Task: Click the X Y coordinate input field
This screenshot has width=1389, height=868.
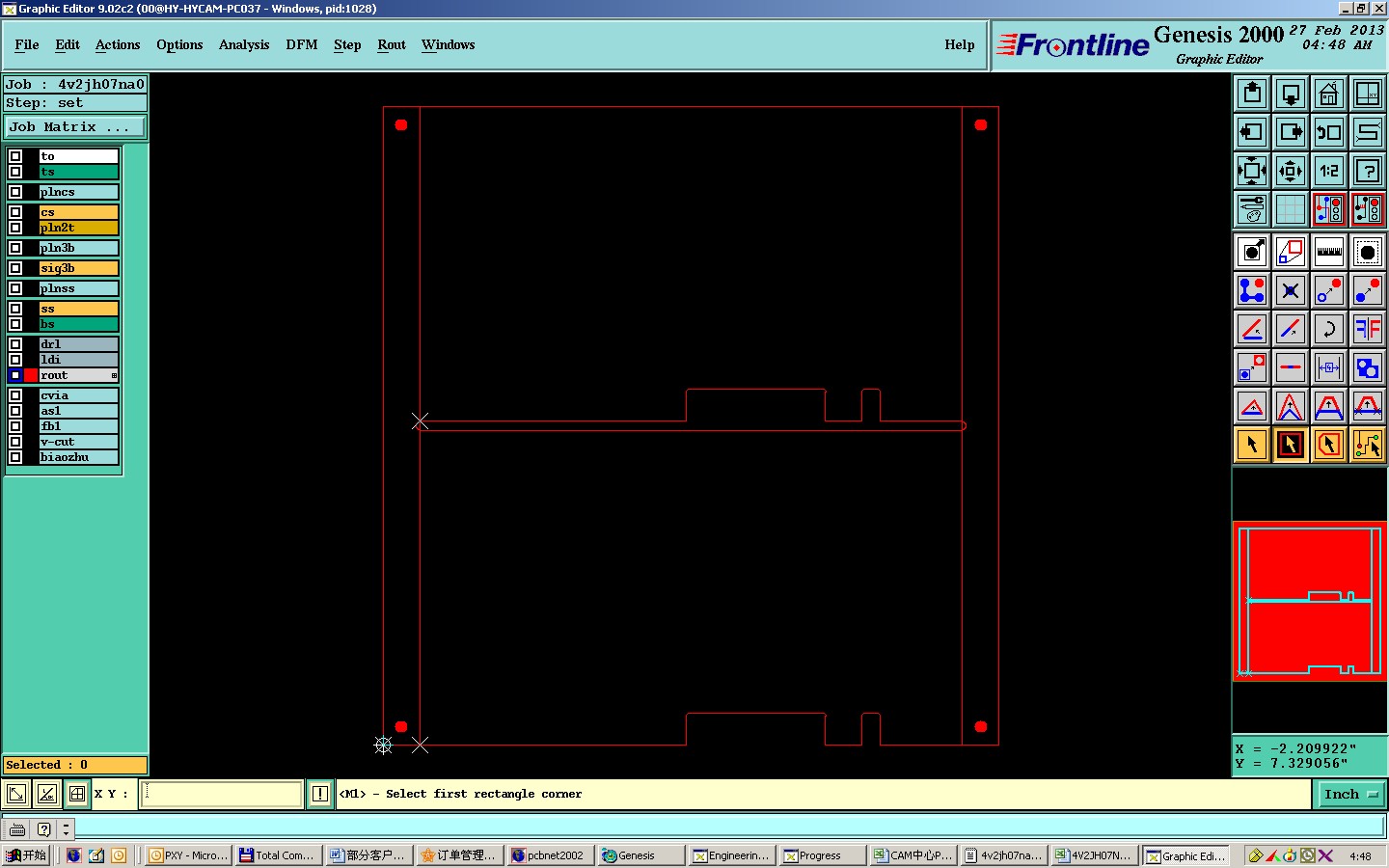Action: 222,794
